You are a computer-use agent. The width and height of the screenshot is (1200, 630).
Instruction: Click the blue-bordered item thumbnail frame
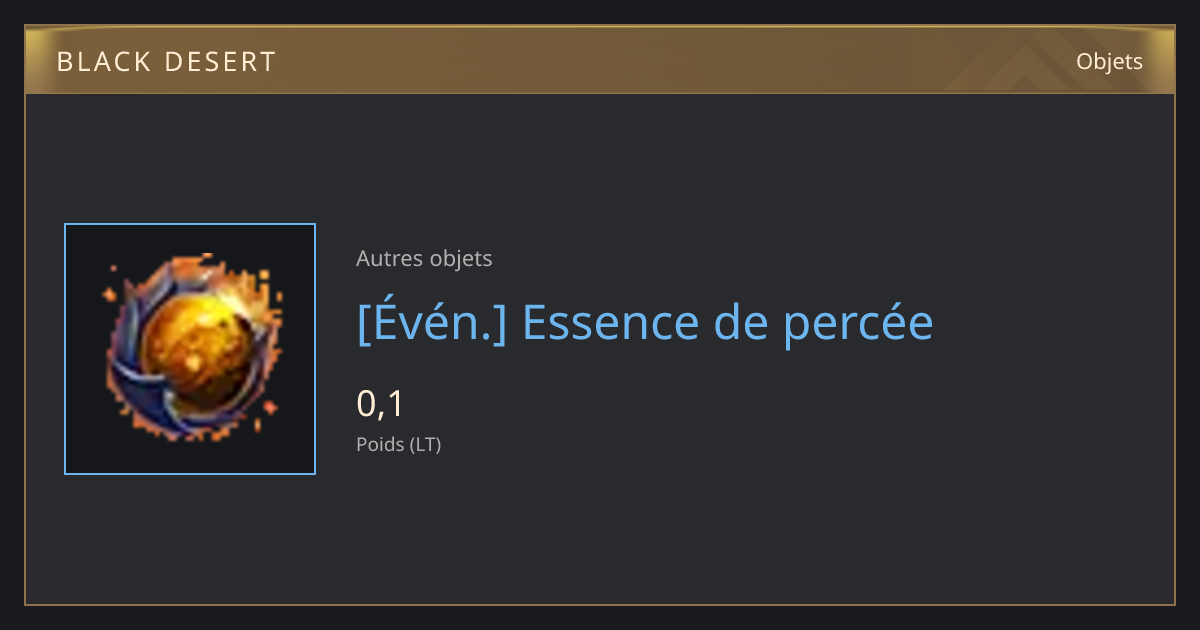[x=190, y=349]
